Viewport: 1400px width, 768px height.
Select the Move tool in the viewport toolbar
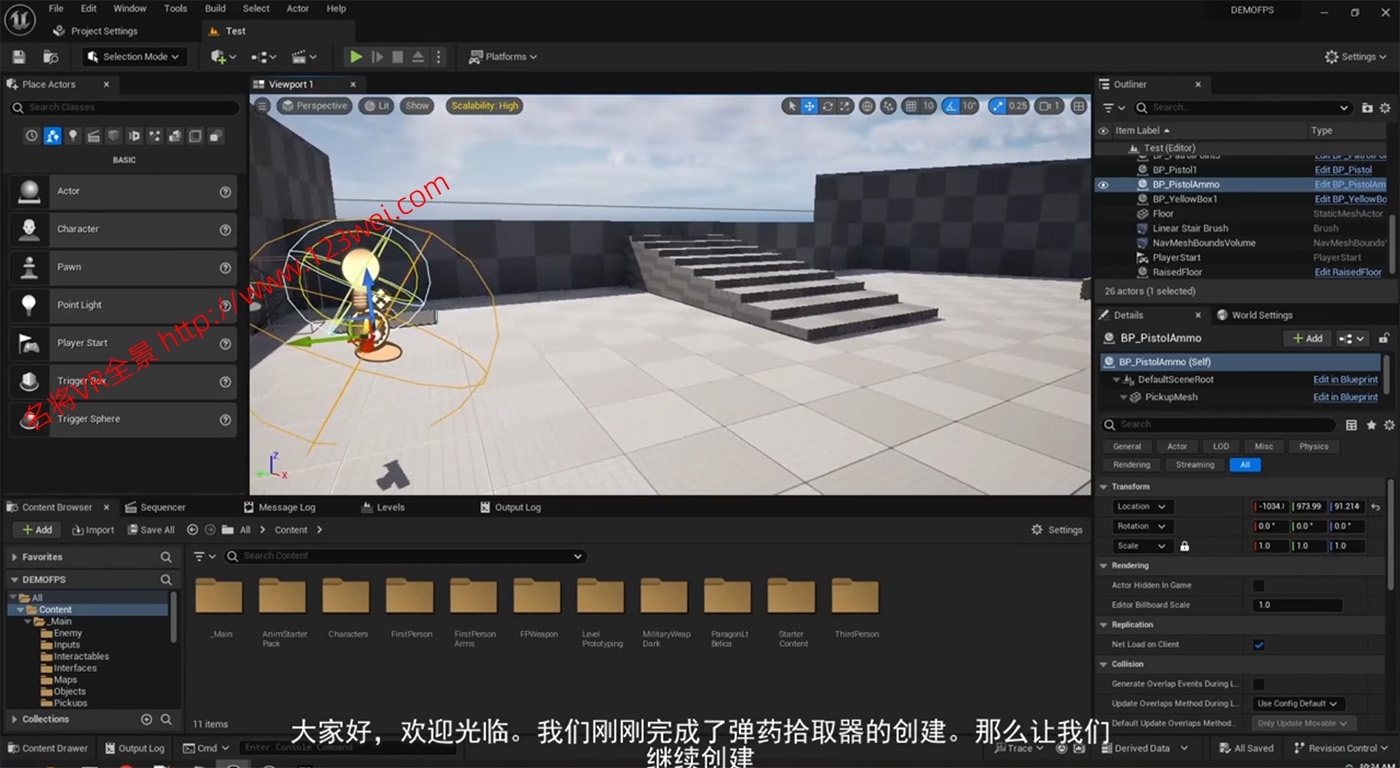(x=809, y=105)
